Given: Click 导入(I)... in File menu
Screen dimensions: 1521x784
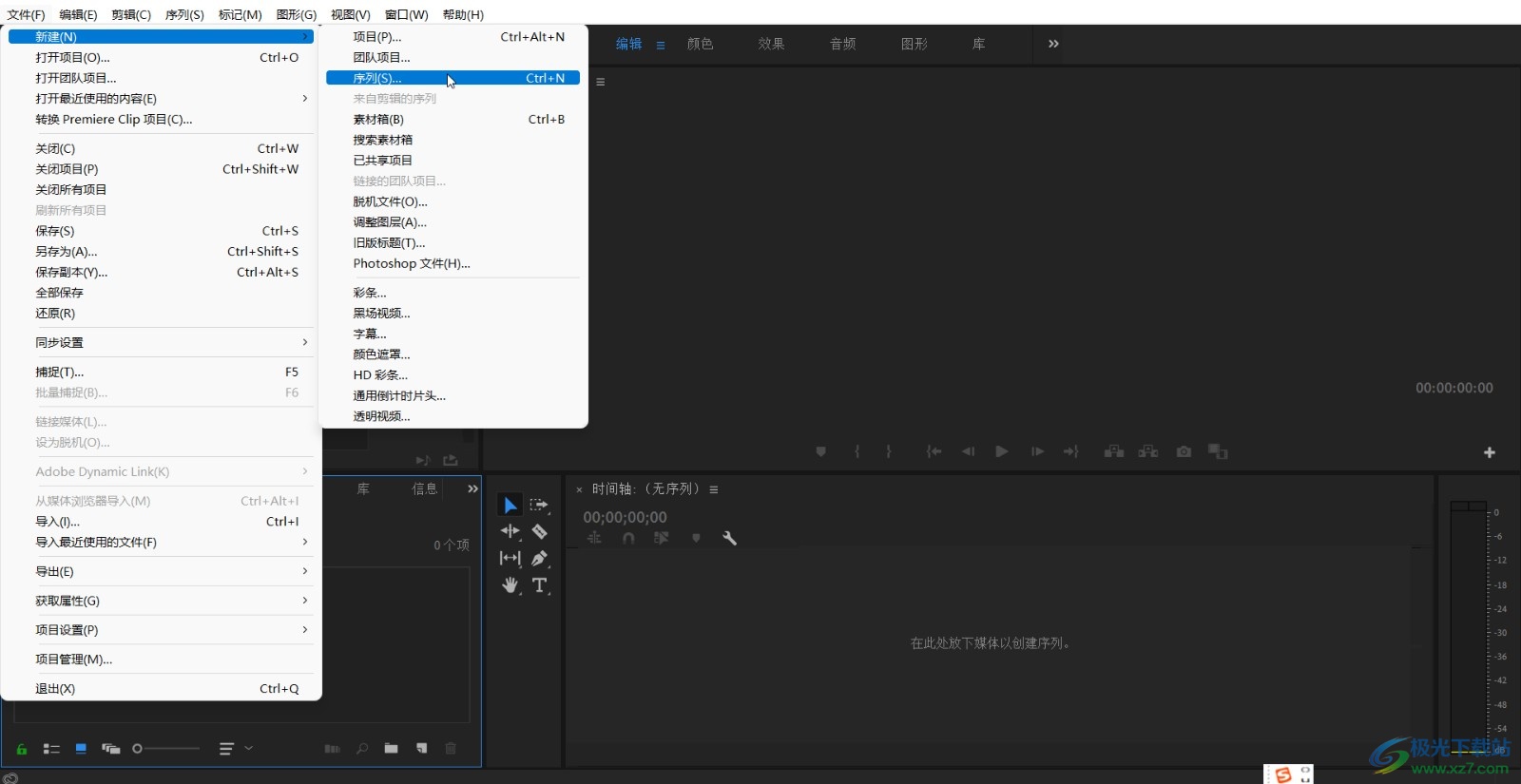Looking at the screenshot, I should [x=159, y=522].
